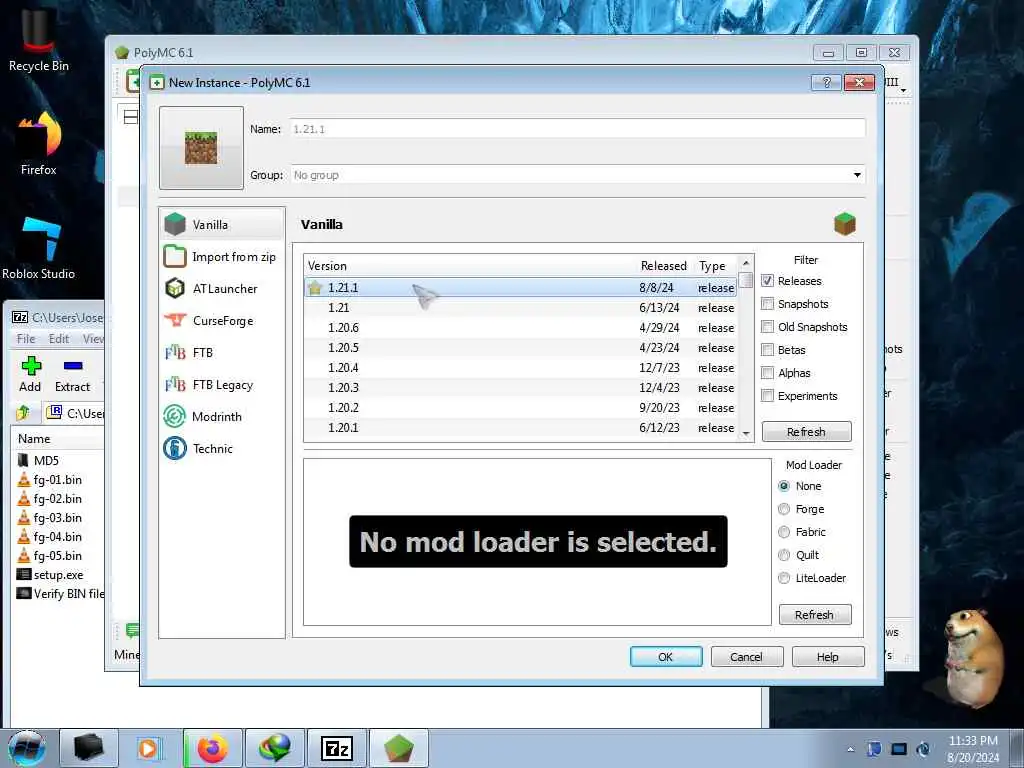Open Roblox Studio desktop shortcut
The height and width of the screenshot is (768, 1024).
39,248
